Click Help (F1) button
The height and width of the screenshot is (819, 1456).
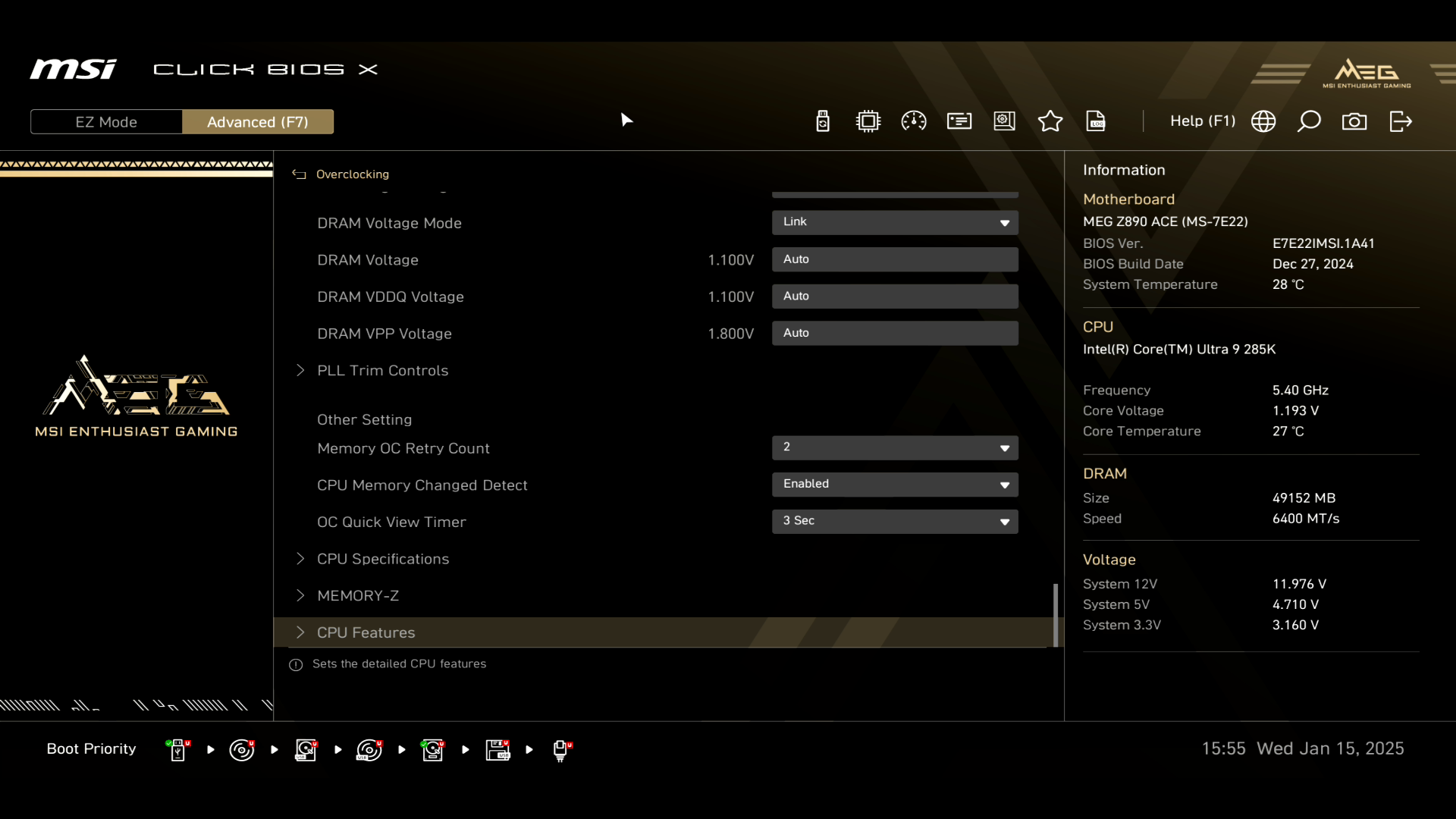click(1202, 121)
